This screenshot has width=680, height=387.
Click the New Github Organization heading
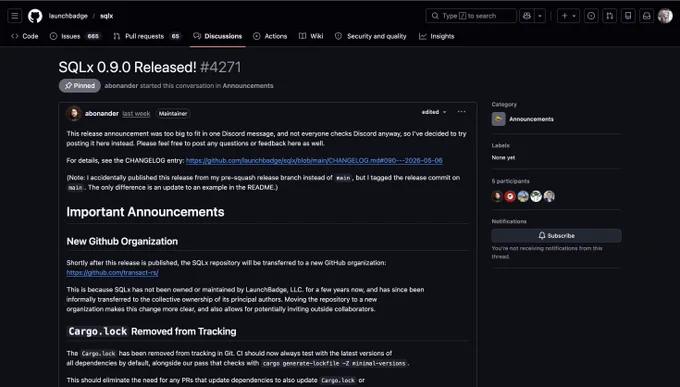(122, 242)
